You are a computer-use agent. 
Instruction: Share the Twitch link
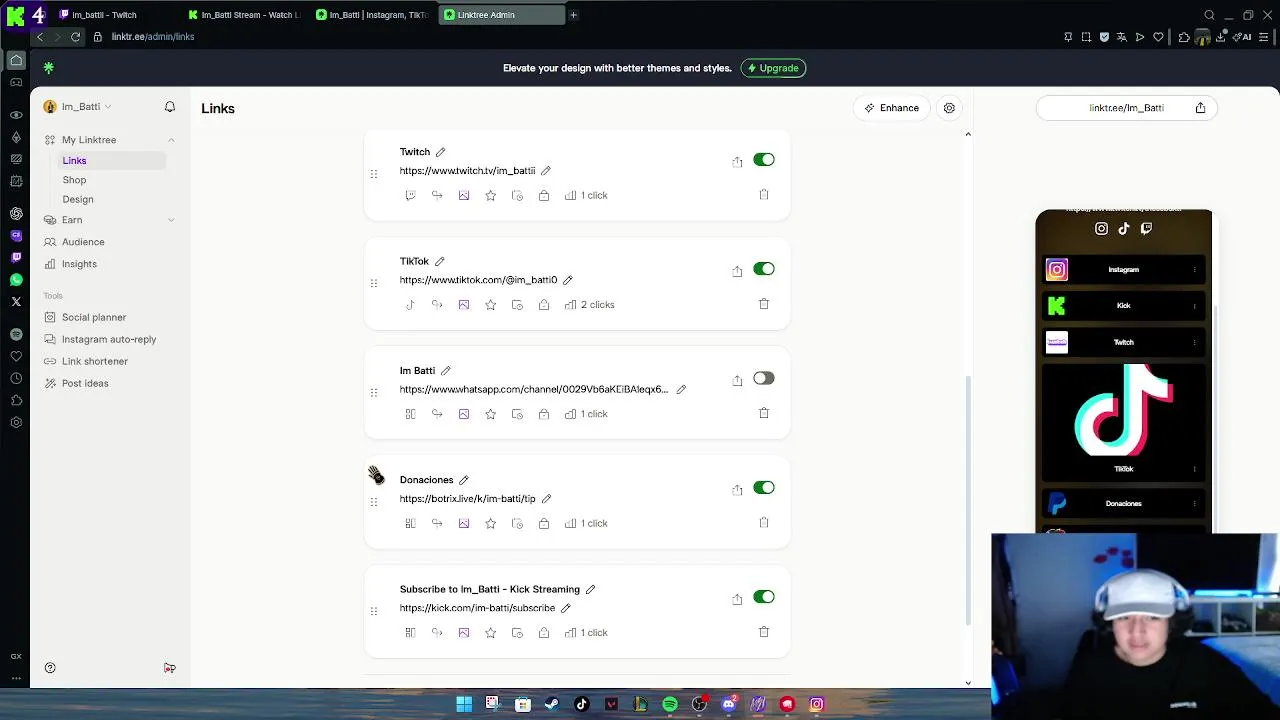point(737,161)
